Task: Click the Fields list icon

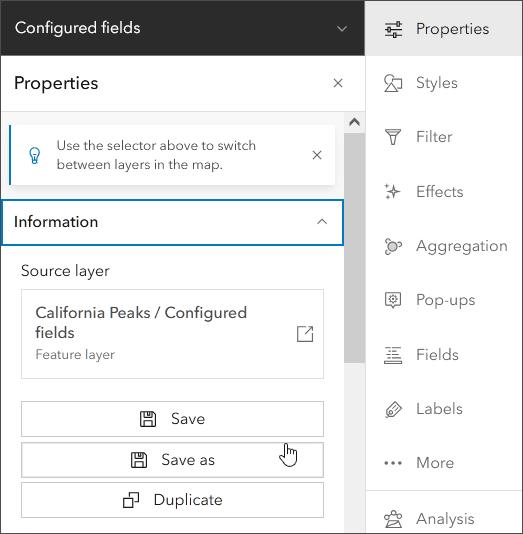Action: tap(393, 355)
